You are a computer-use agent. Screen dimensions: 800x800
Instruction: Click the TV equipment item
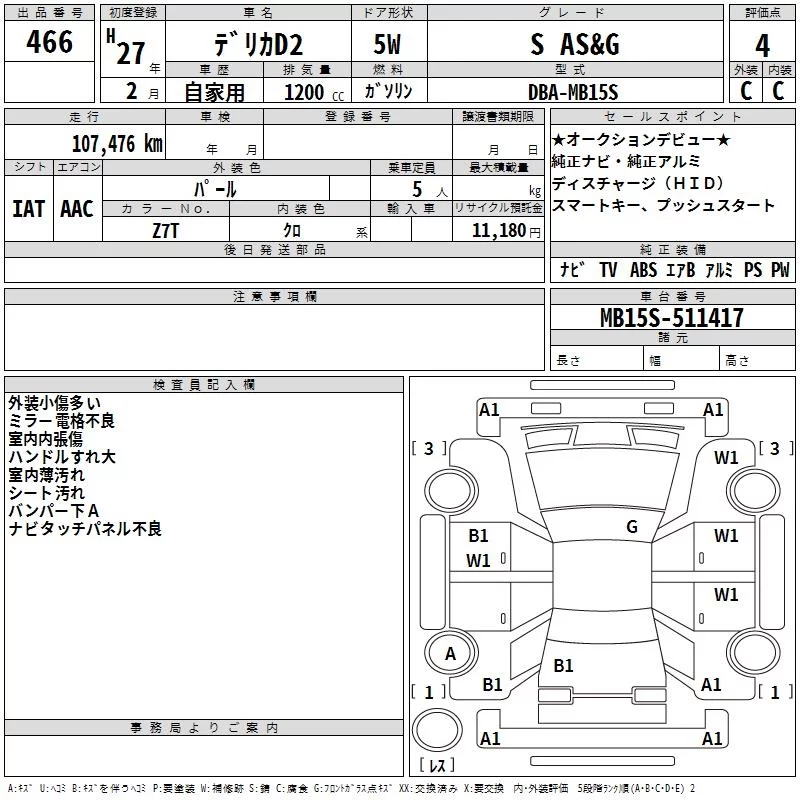point(608,269)
